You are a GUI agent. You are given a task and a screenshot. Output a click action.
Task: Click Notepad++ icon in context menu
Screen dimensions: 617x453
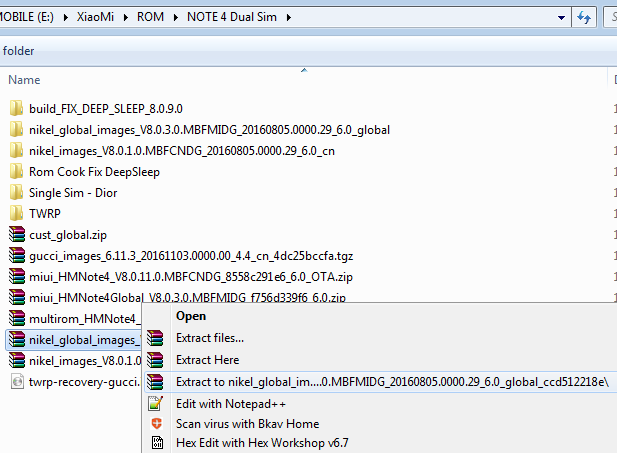pyautogui.click(x=156, y=403)
